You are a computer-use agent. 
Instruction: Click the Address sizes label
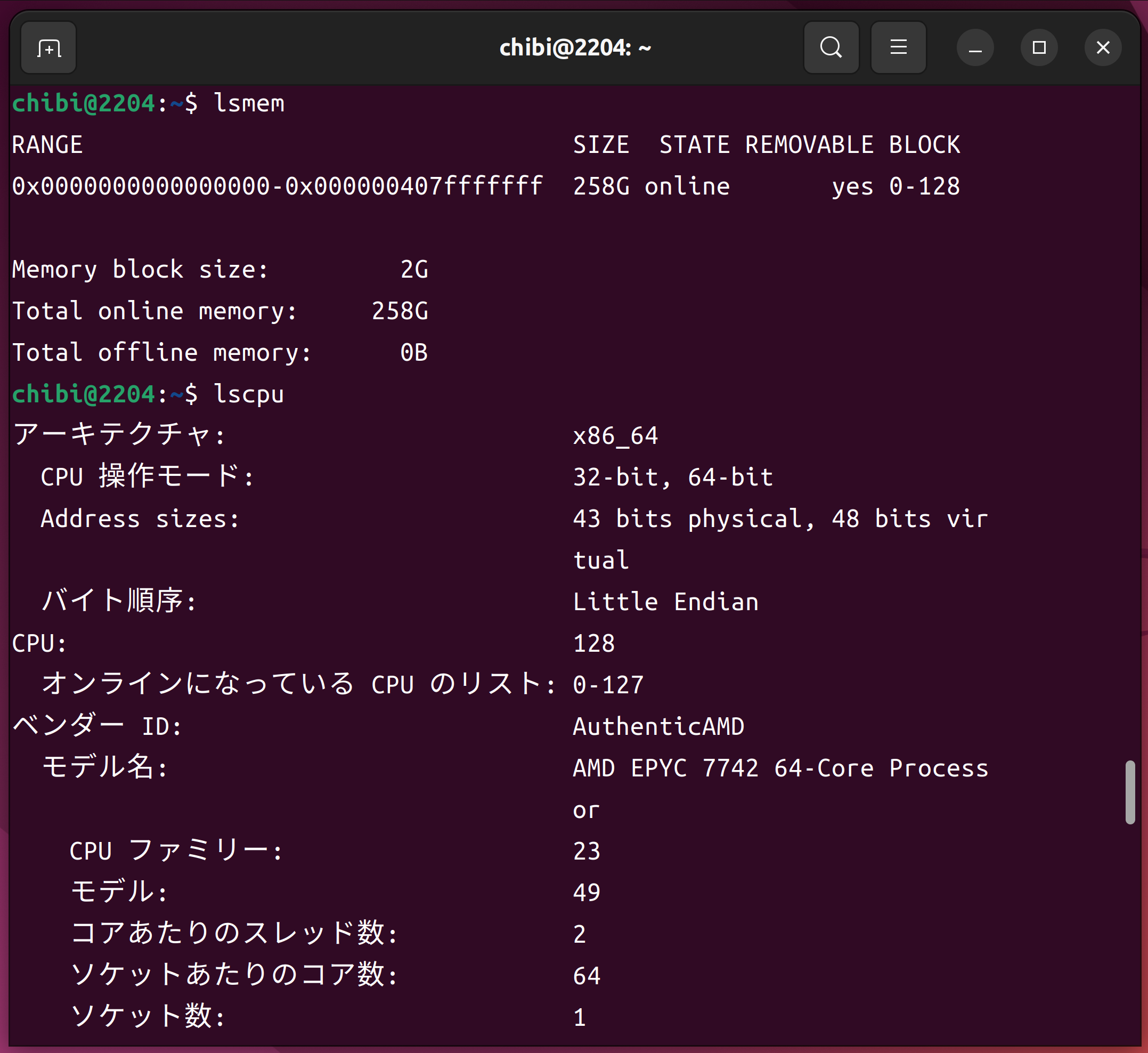tap(140, 519)
